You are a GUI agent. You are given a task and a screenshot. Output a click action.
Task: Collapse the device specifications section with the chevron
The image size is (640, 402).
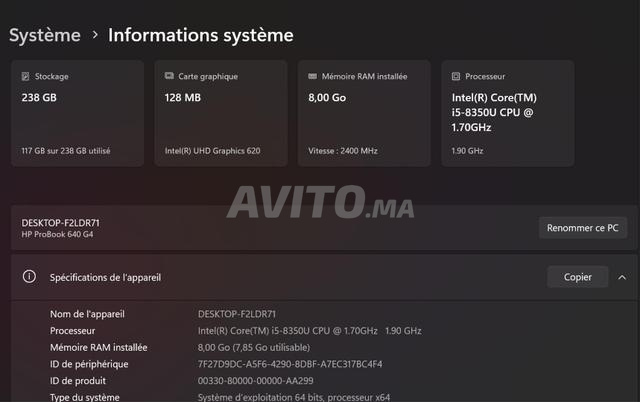coord(622,277)
